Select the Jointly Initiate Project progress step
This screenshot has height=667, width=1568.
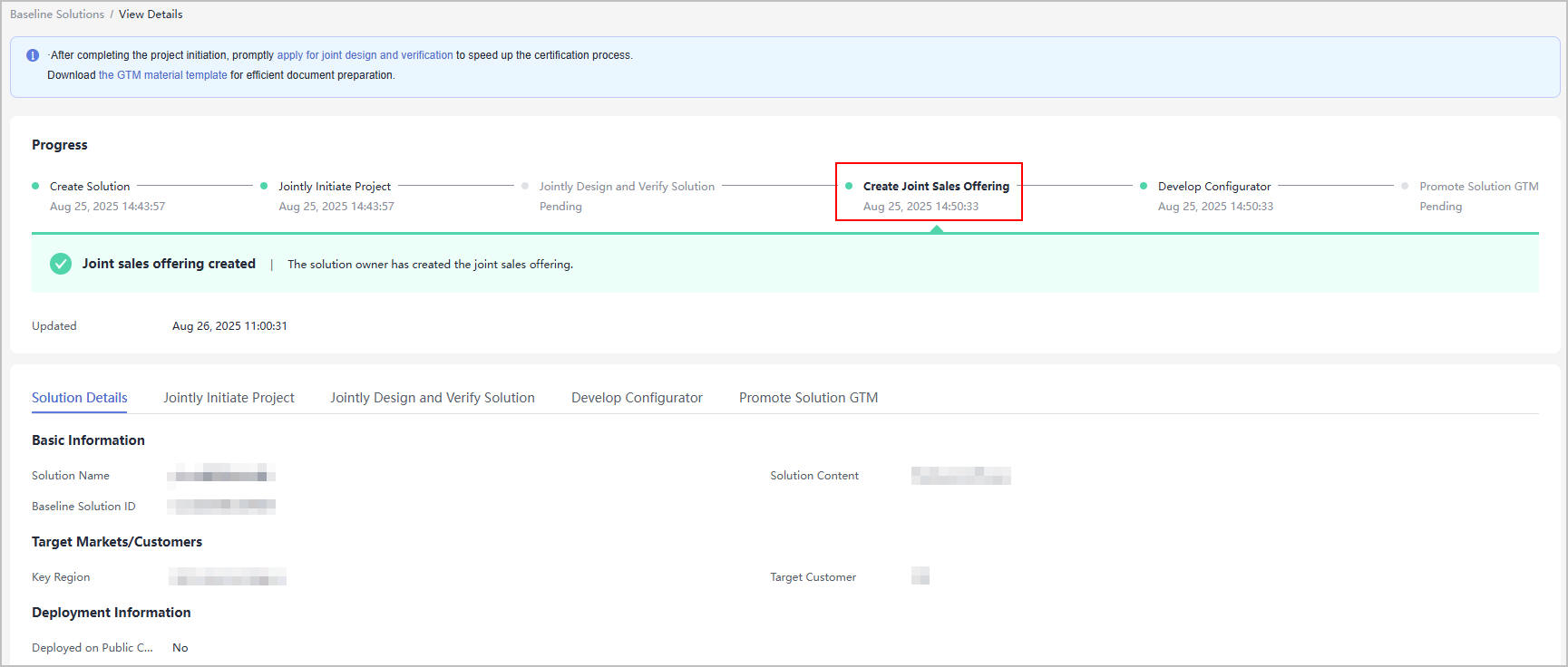[335, 187]
